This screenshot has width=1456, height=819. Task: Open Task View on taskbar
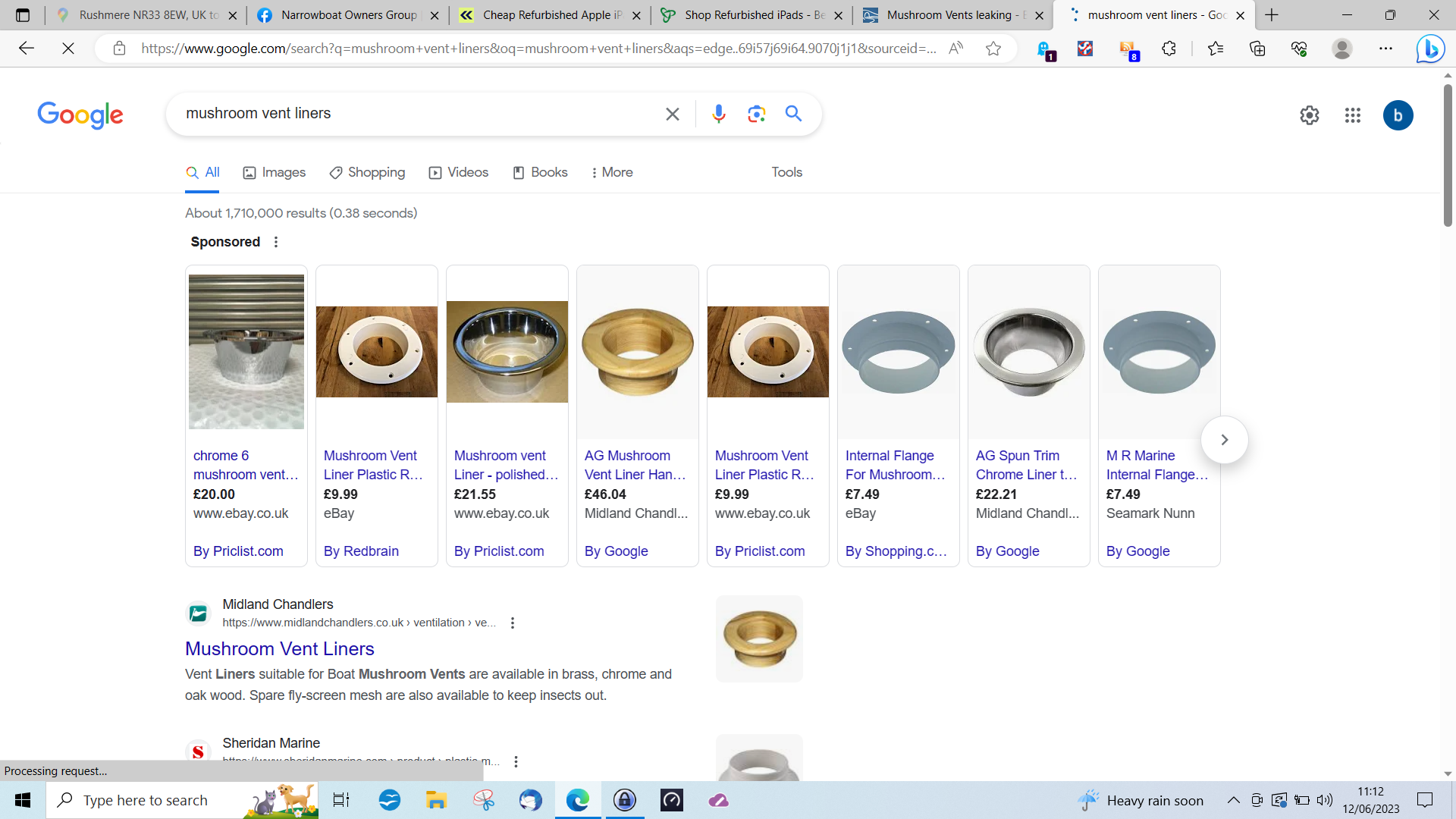[341, 800]
